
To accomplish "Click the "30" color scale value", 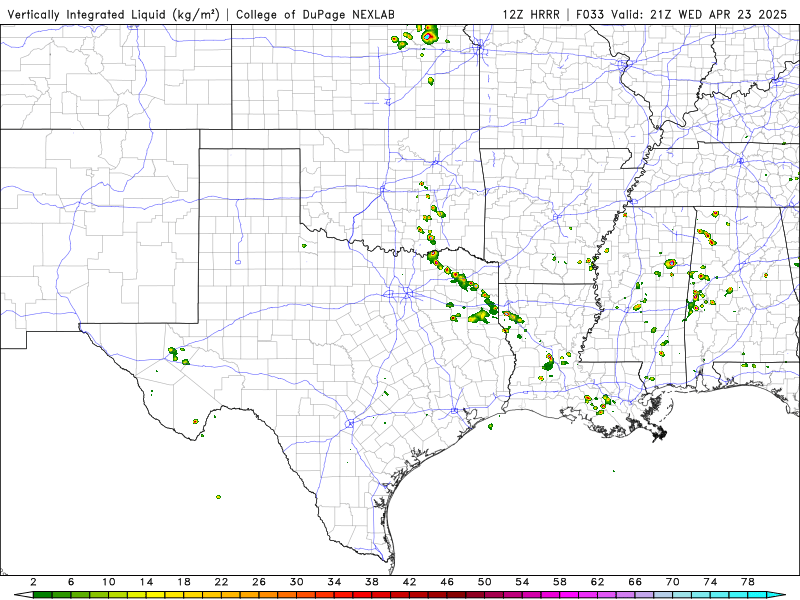I will click(297, 582).
